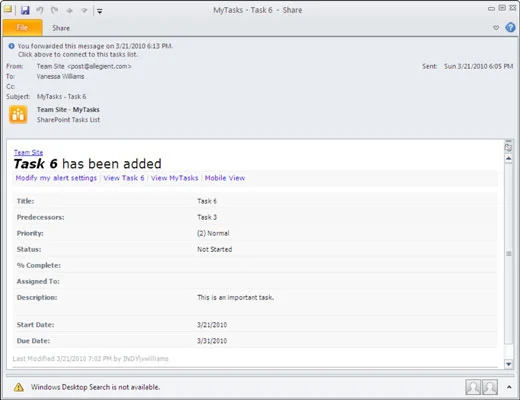Screen dimensions: 520x400
Task: Minimize the ribbon with the caret
Action: 496,28
